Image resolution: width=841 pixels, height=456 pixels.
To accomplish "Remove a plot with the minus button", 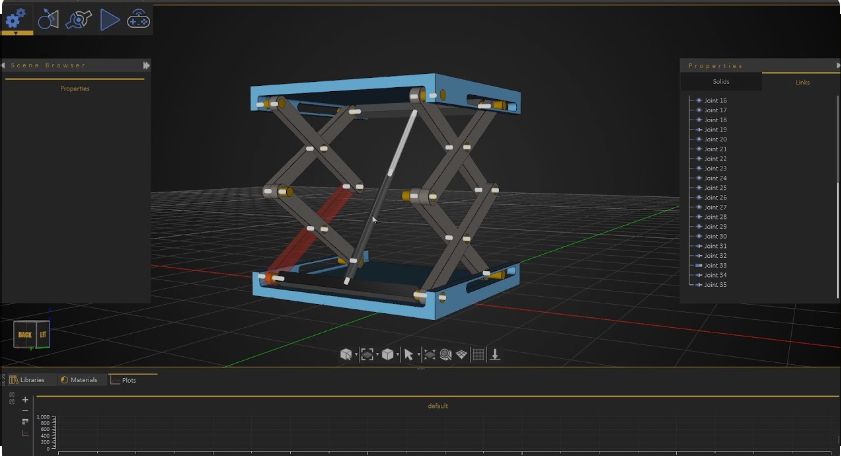I will [x=25, y=410].
